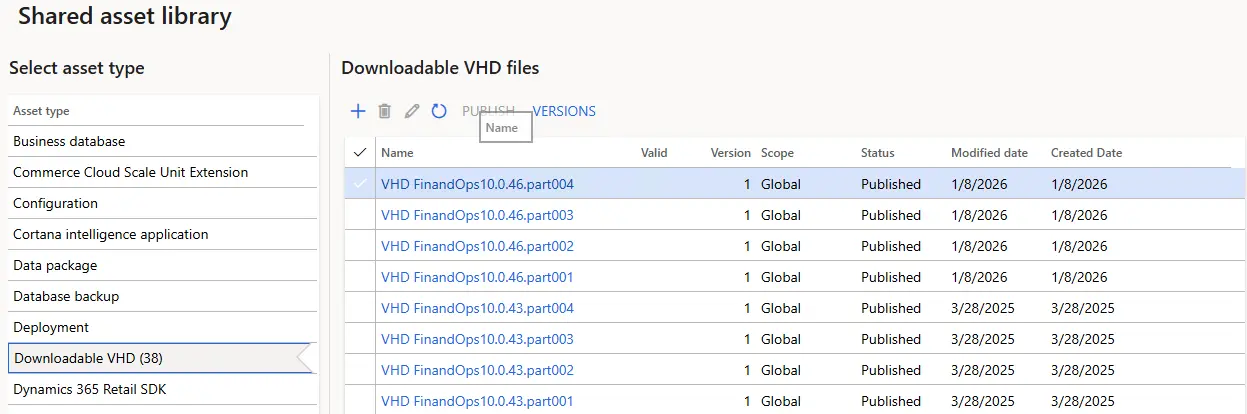Click the Shared asset library page title
Screen dimensions: 1247x414
(125, 16)
